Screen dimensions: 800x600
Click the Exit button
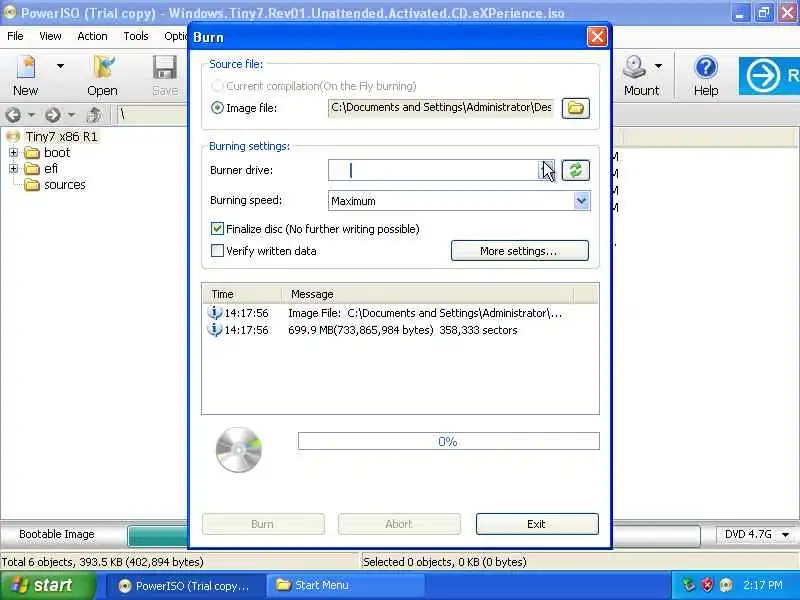pos(537,524)
